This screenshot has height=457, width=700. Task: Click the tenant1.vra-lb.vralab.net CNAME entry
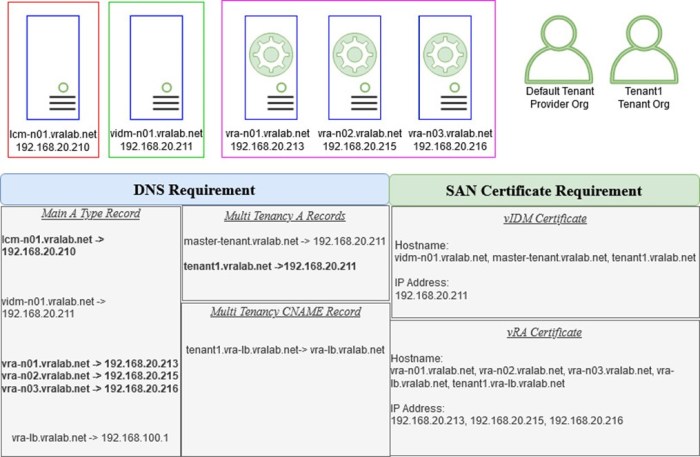[285, 349]
